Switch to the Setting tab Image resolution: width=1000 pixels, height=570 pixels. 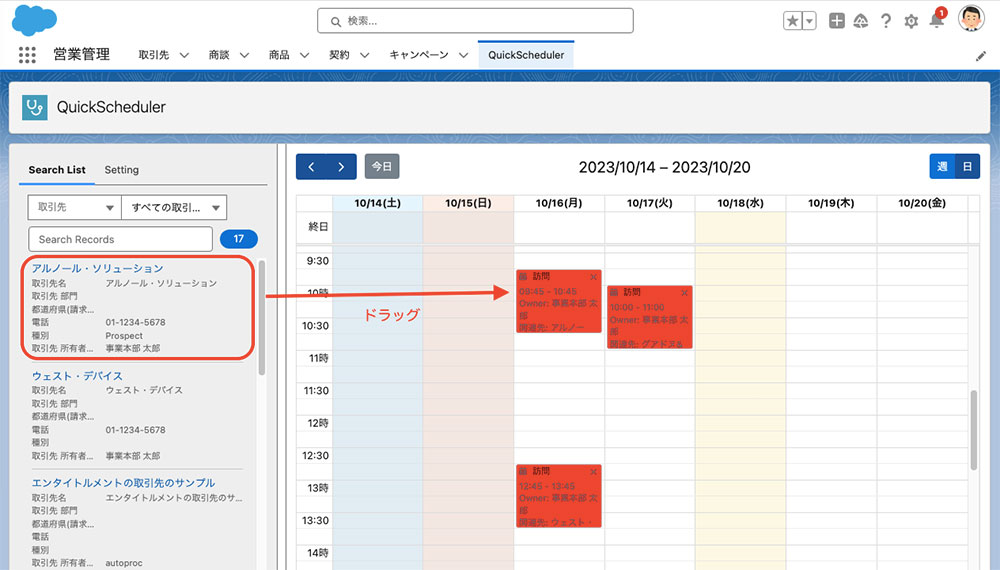[x=121, y=170]
